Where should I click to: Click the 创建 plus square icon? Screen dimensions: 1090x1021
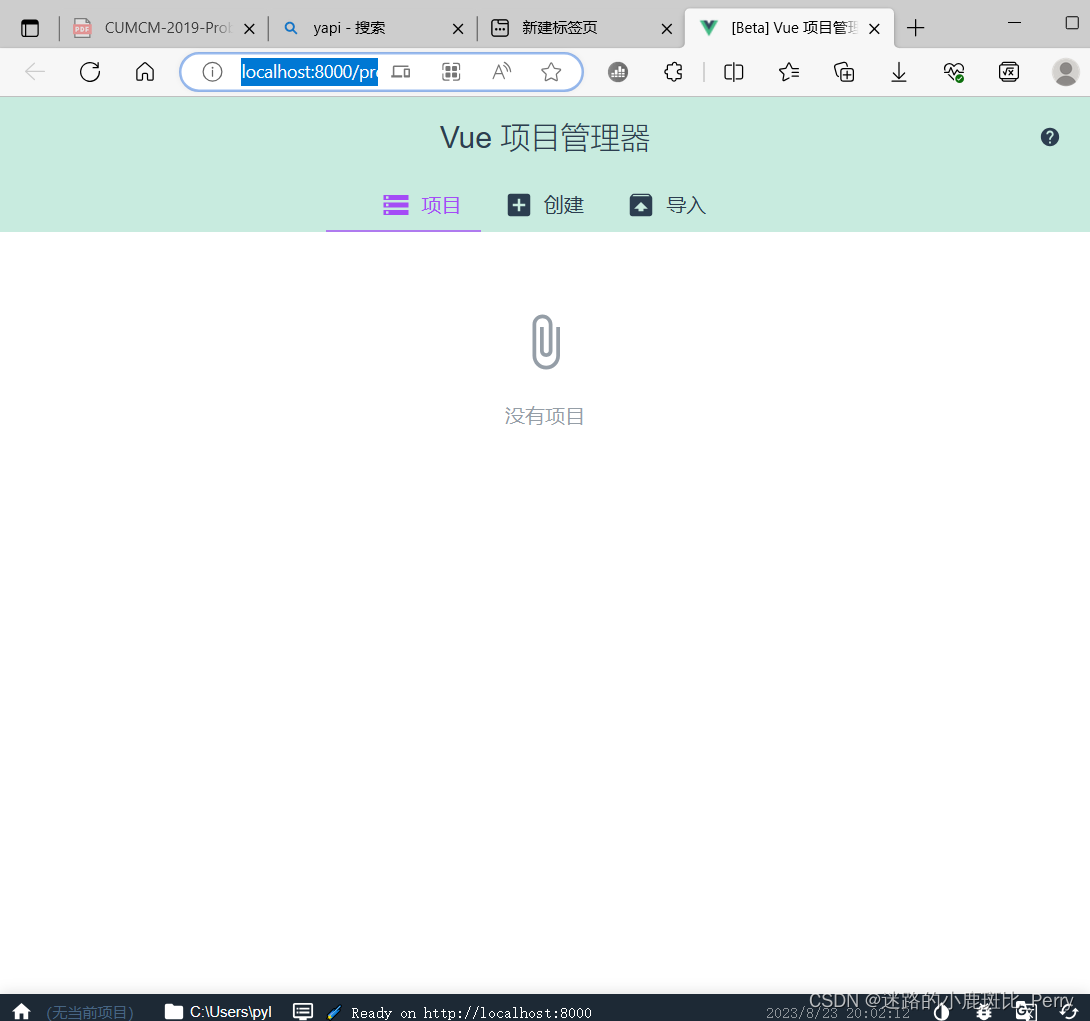click(519, 205)
